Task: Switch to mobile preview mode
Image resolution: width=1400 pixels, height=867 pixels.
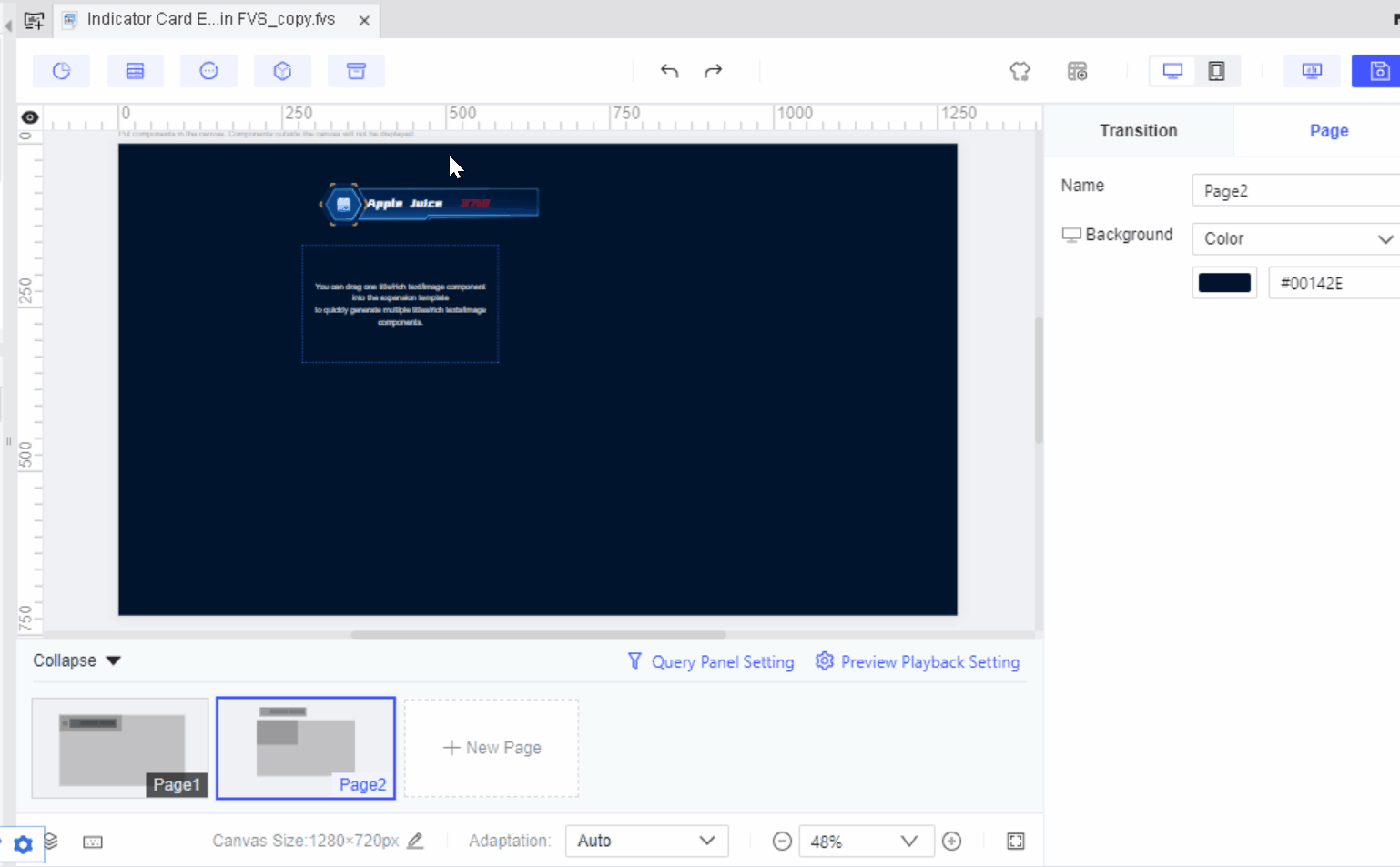Action: coord(1217,70)
